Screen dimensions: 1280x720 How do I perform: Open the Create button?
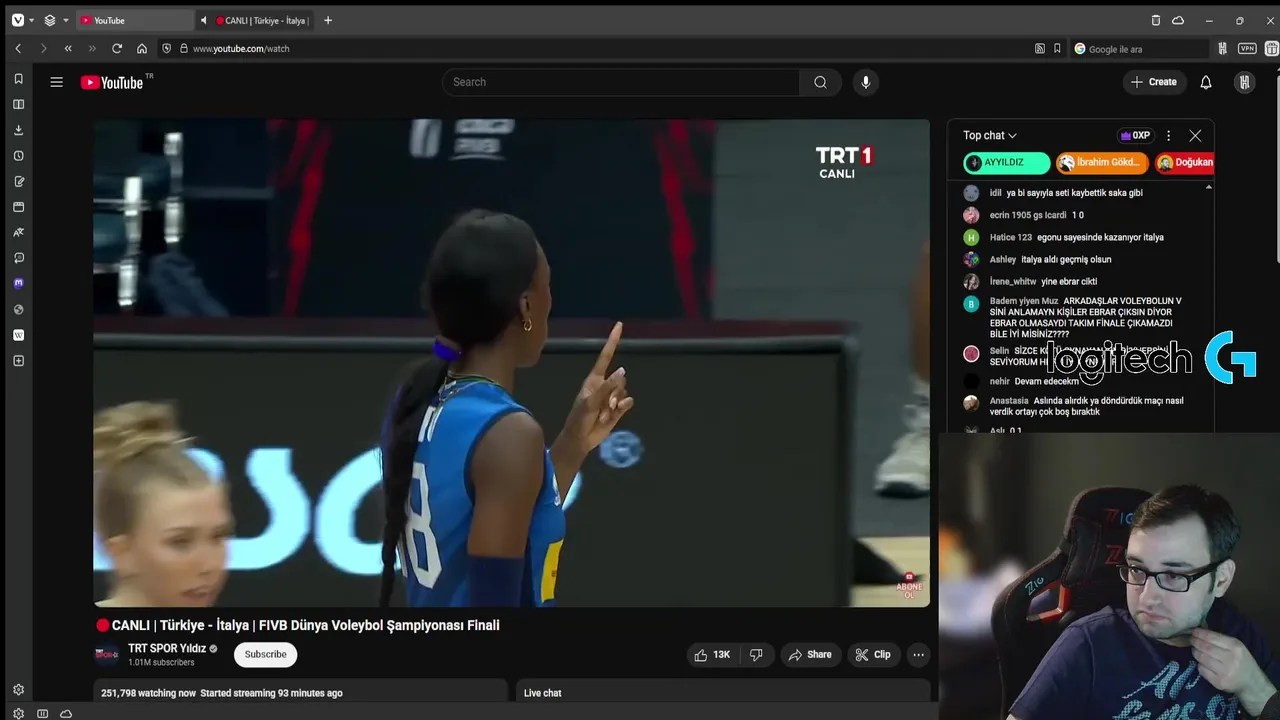pyautogui.click(x=1154, y=82)
